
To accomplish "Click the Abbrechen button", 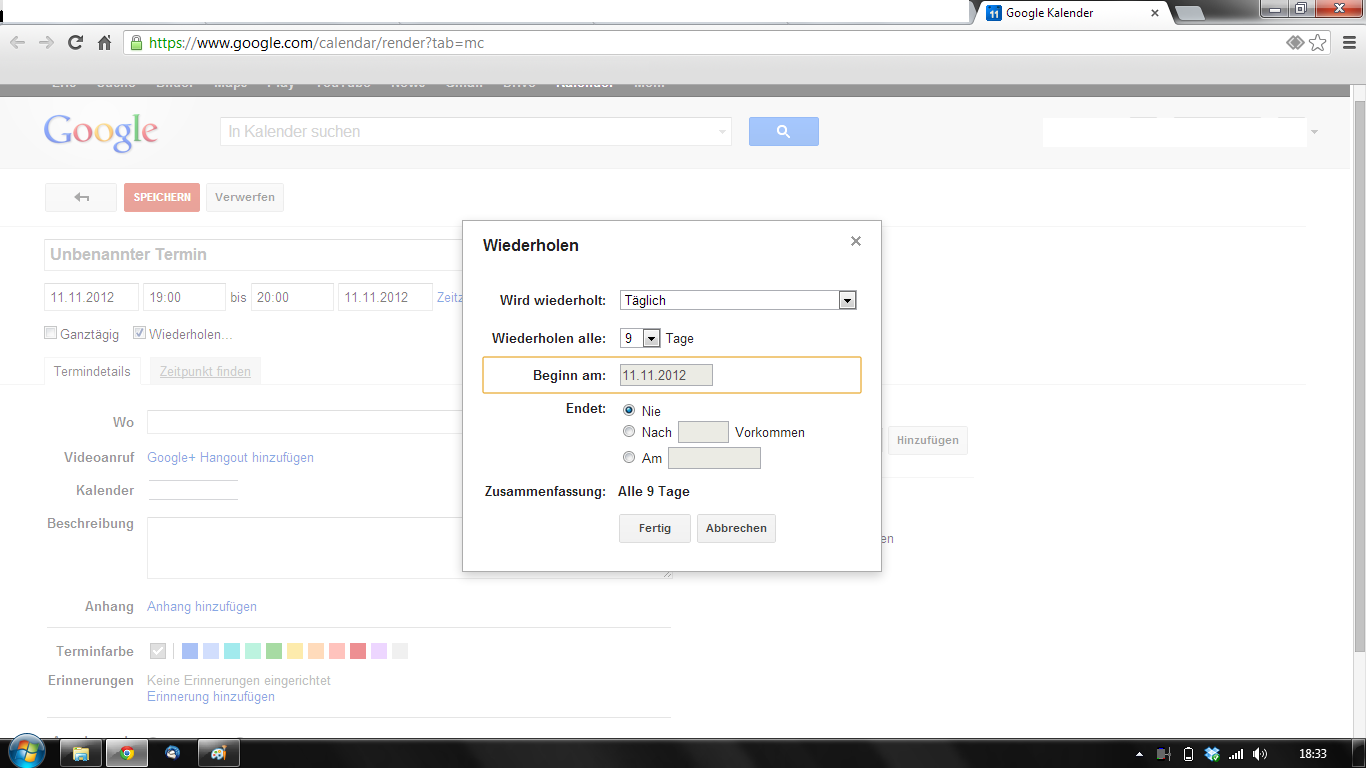I will pyautogui.click(x=736, y=528).
